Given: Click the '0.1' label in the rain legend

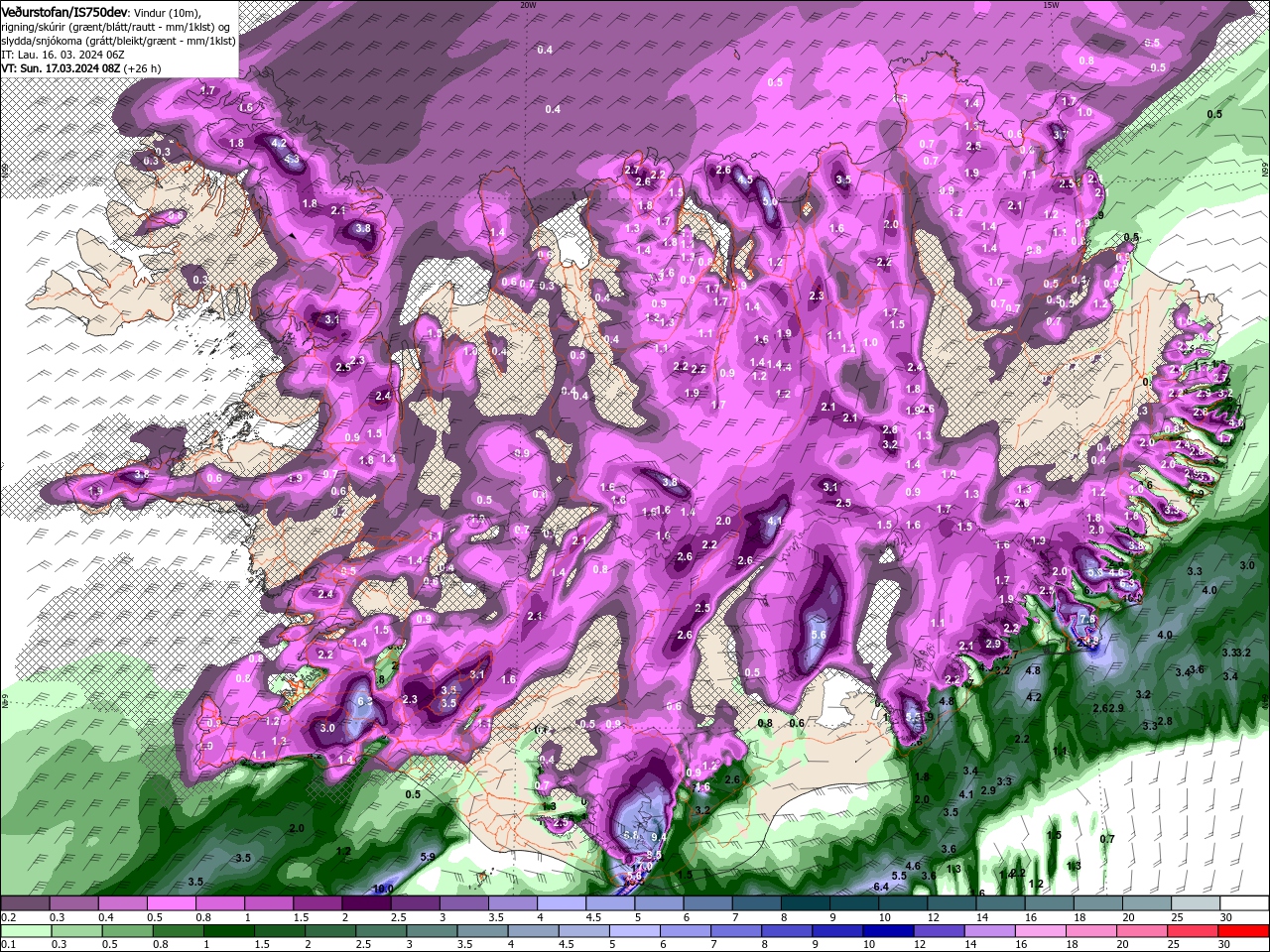Looking at the screenshot, I should point(7,944).
